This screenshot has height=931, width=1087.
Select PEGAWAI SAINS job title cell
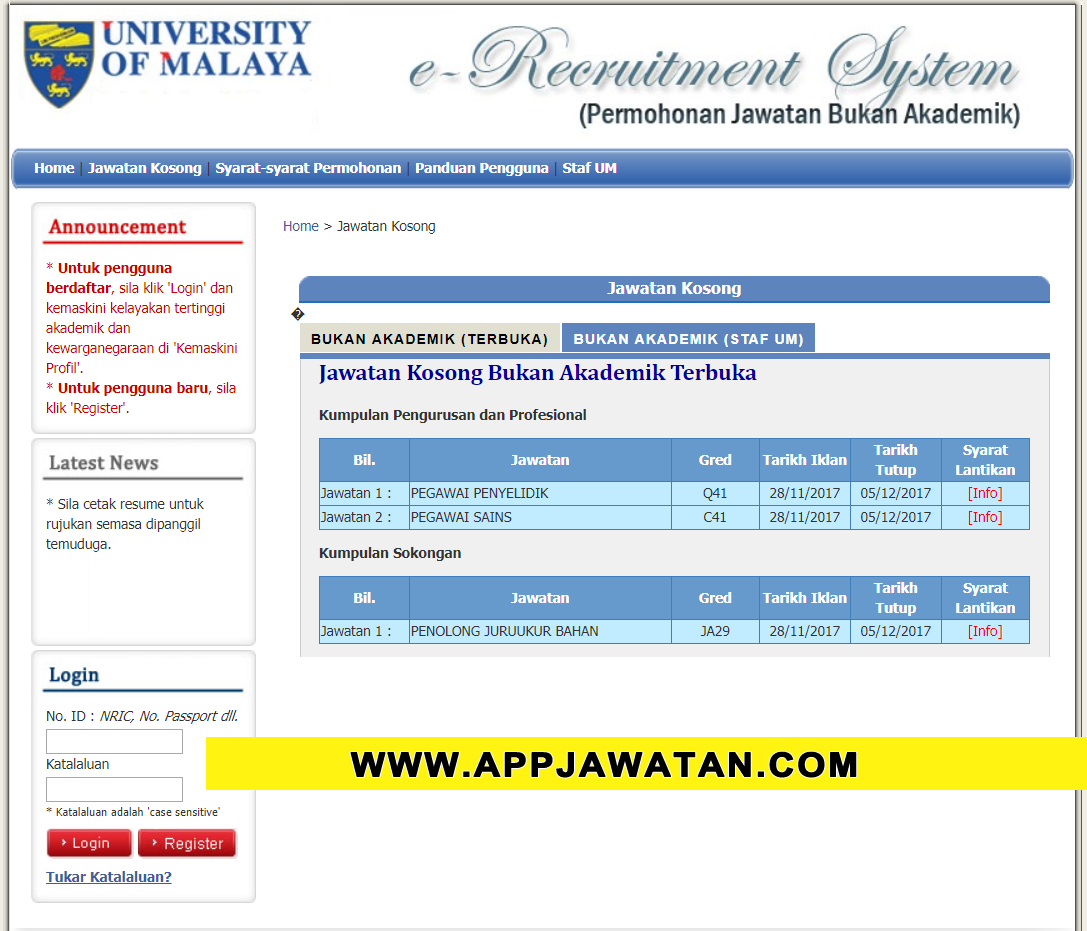tap(540, 517)
